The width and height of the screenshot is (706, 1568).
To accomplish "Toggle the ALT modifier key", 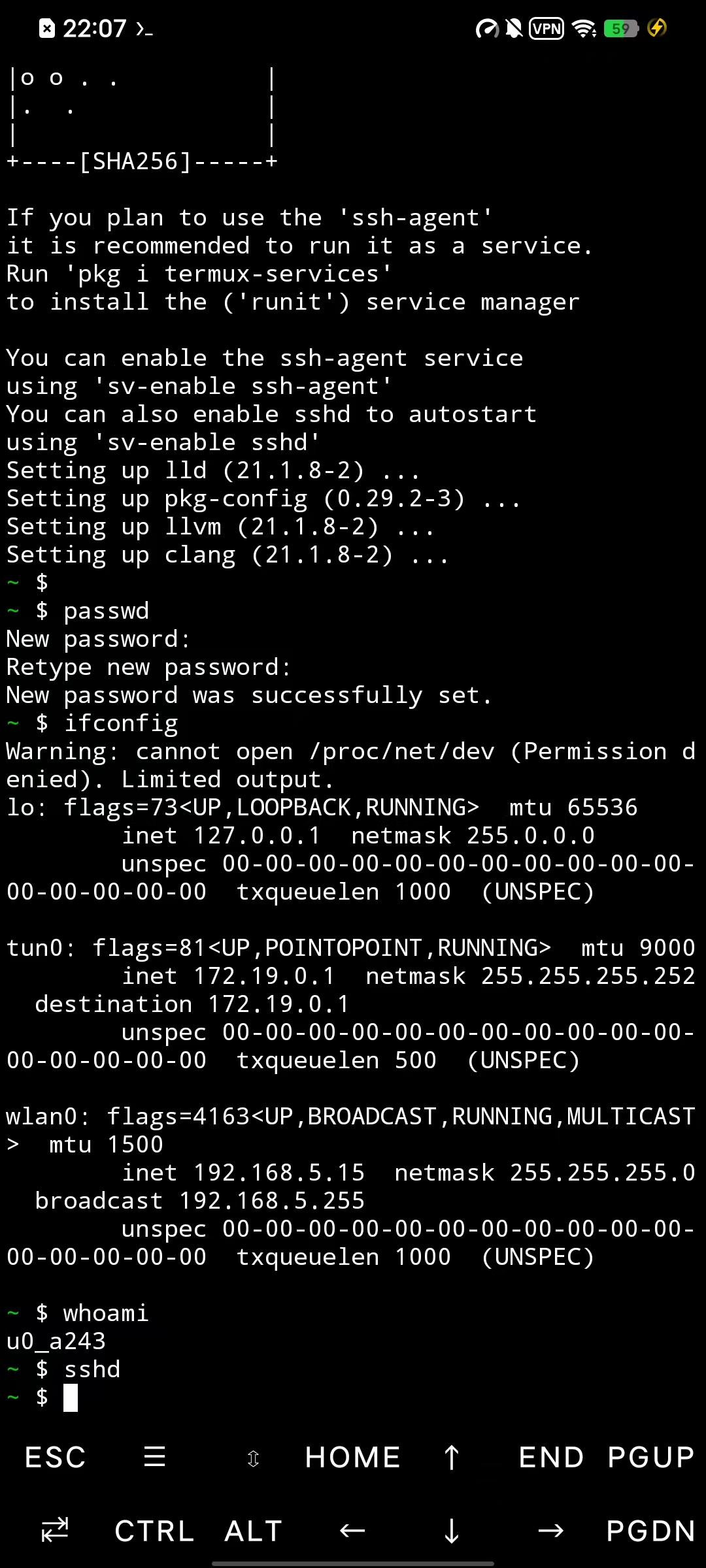I will tap(254, 1531).
